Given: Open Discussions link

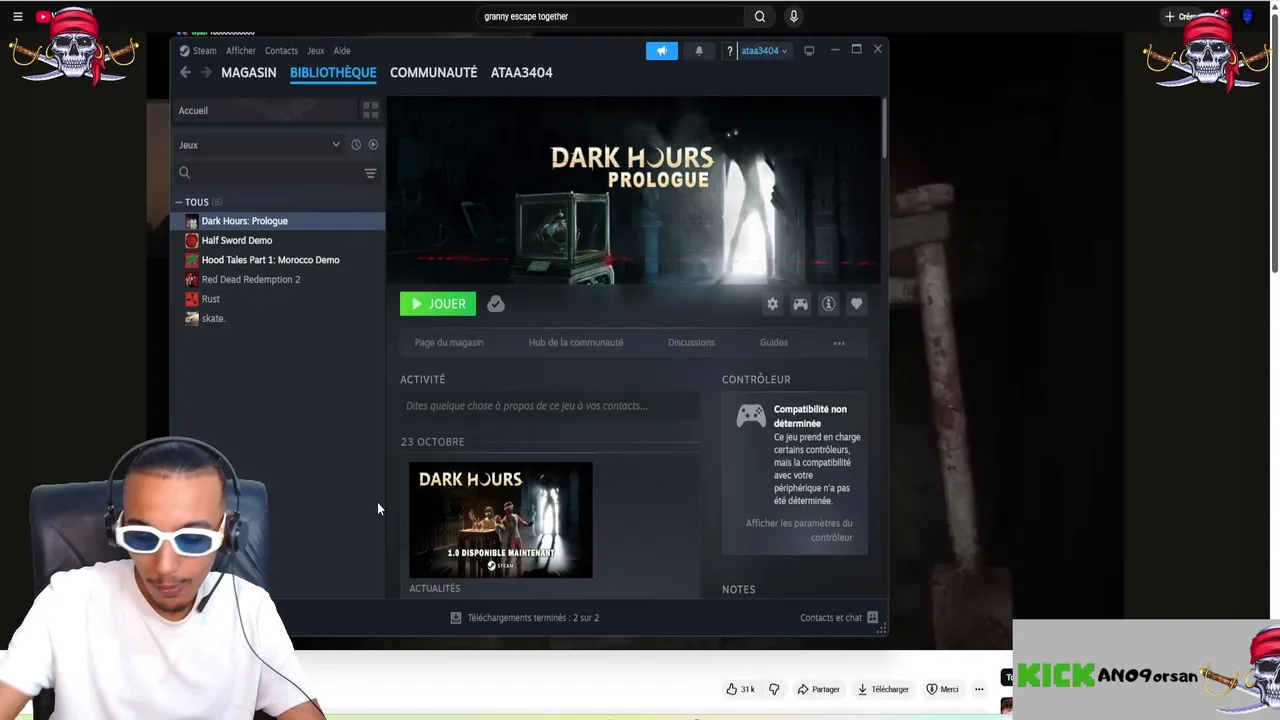Looking at the screenshot, I should tap(691, 342).
